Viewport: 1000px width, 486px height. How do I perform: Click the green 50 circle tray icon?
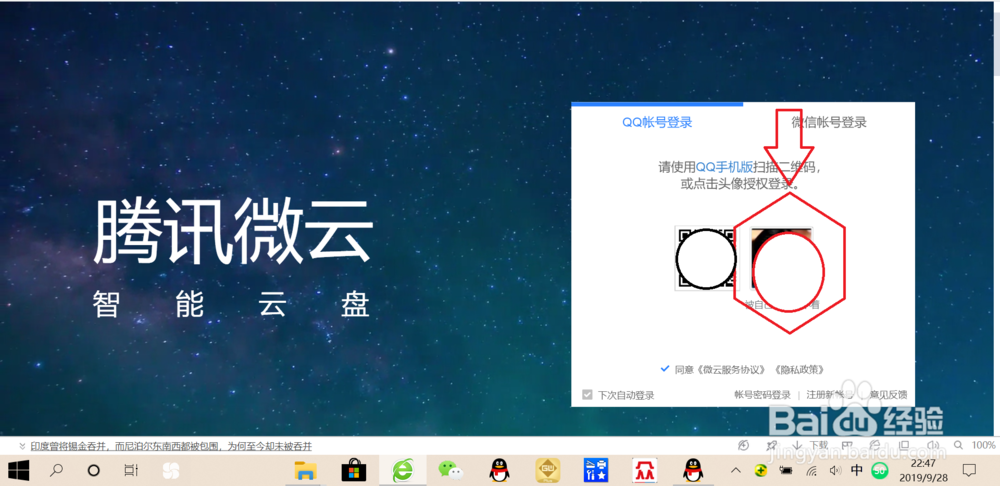[x=880, y=471]
